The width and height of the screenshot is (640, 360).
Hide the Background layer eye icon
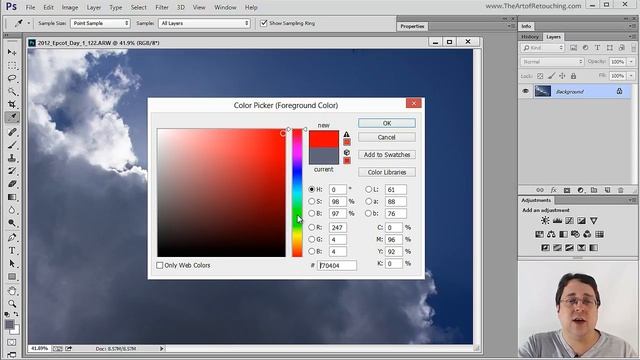[526, 91]
